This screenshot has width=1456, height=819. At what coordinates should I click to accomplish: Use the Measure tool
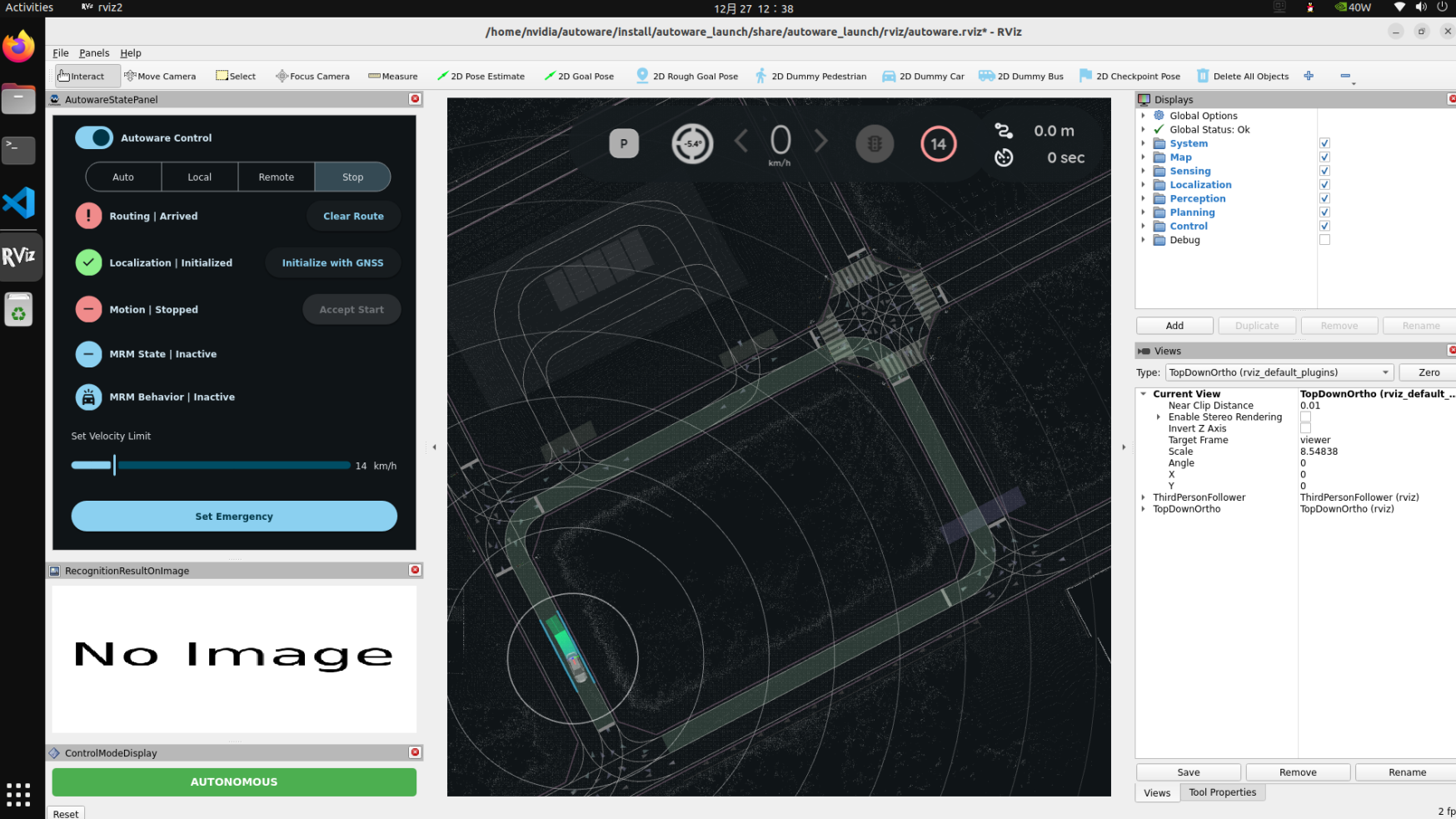tap(392, 75)
